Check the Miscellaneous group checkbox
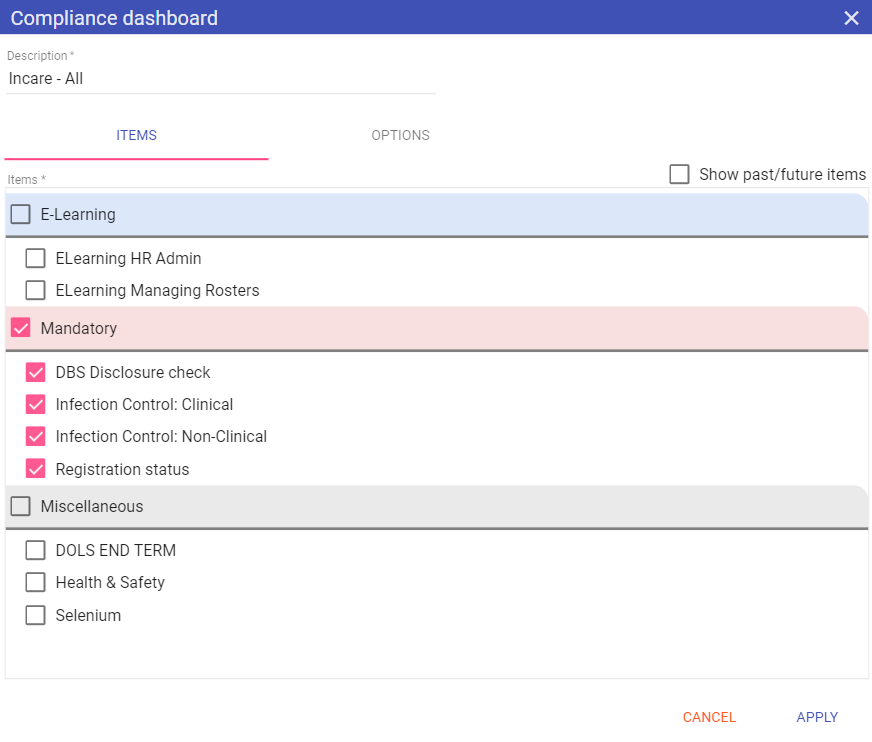This screenshot has height=742, width=872. tap(21, 506)
